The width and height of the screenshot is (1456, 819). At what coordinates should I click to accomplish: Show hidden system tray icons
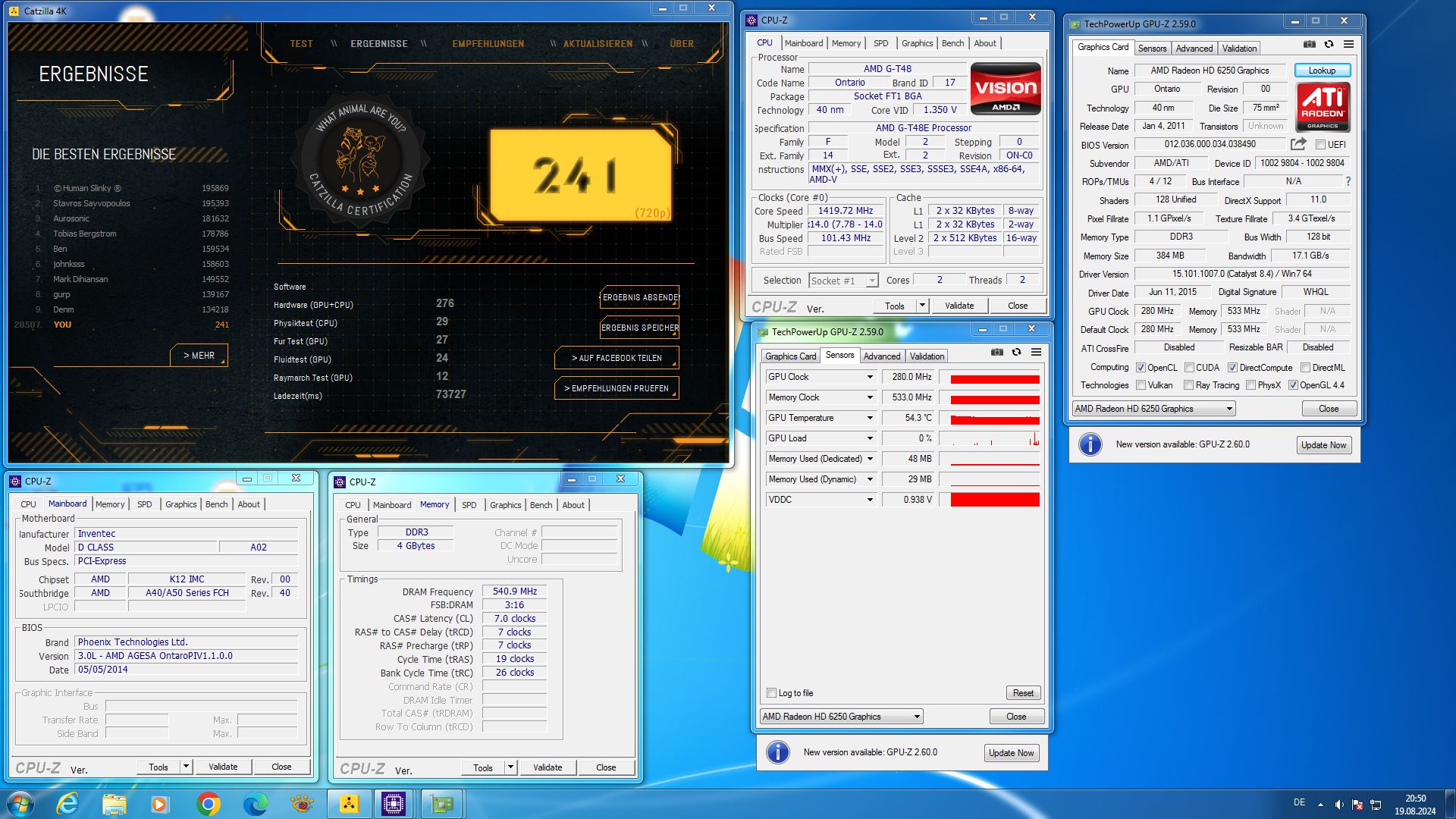[x=1321, y=804]
